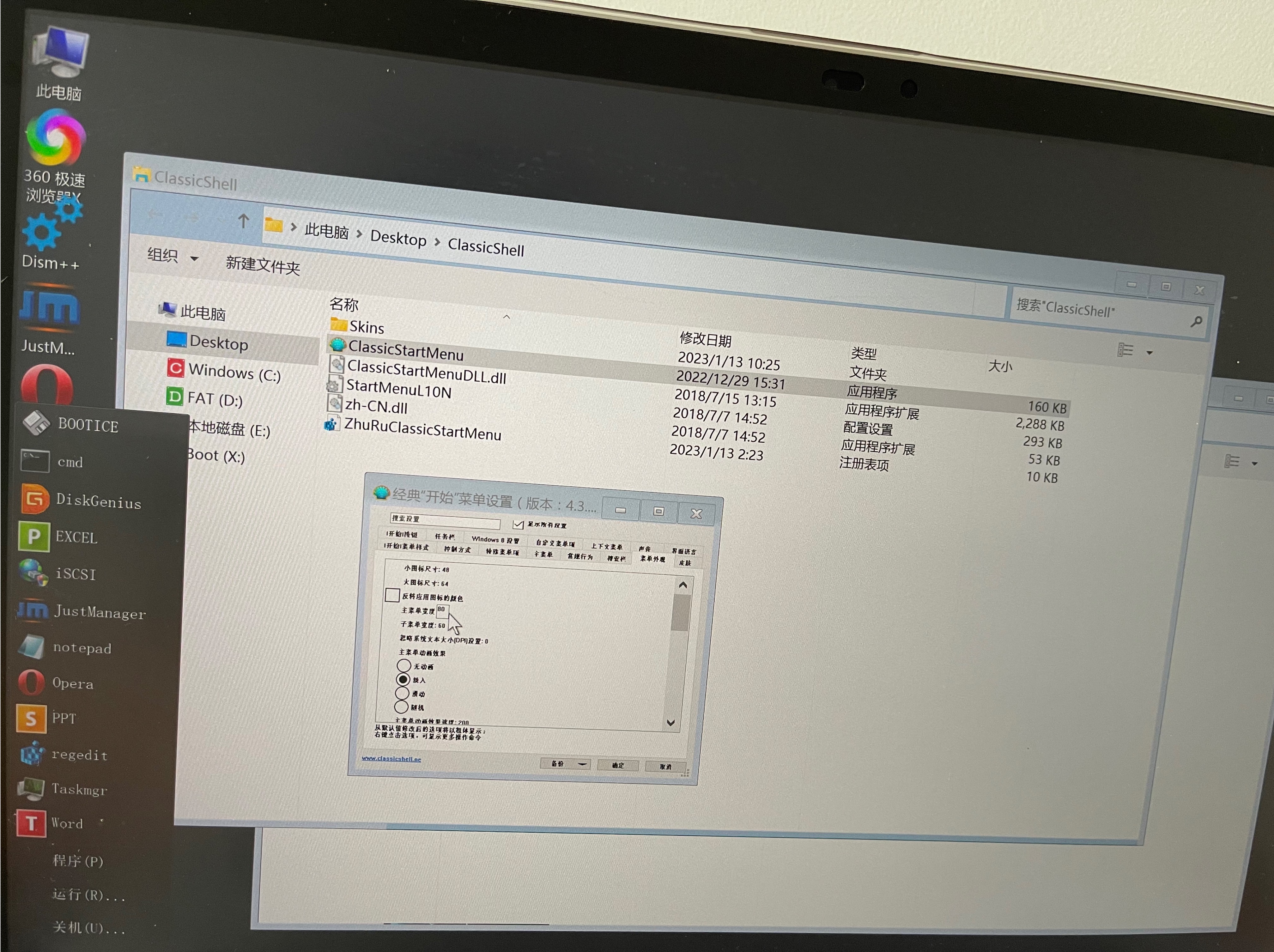Click the search magnifier in ClassicShell search box

point(1196,321)
